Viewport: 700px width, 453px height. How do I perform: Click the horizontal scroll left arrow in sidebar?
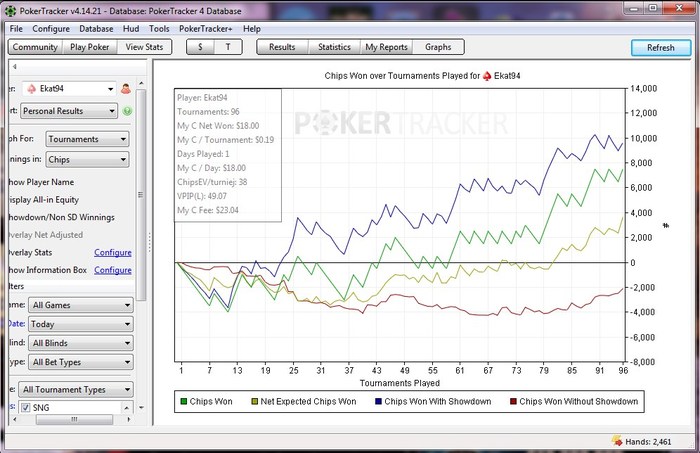[14, 420]
